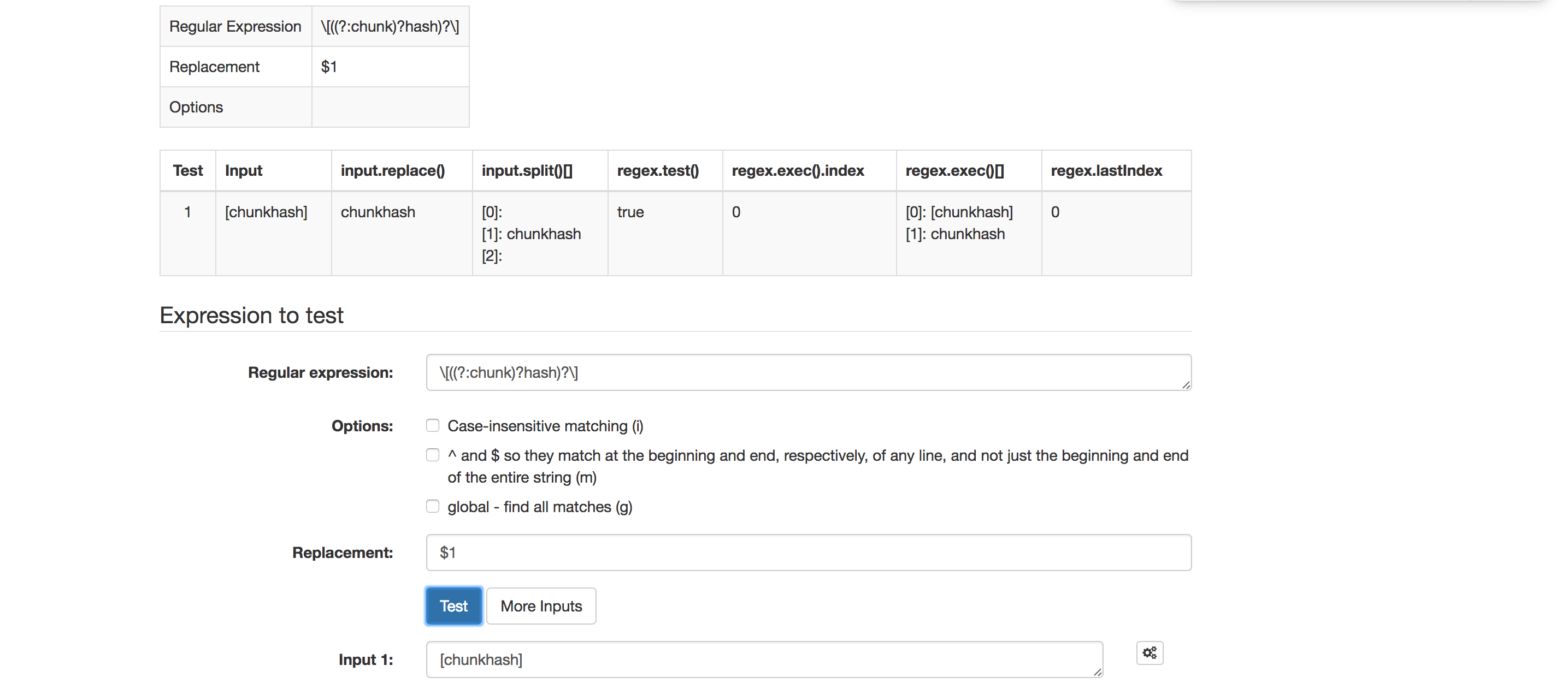The image size is (1568, 689).
Task: Click the input.replace() column header
Action: click(393, 170)
